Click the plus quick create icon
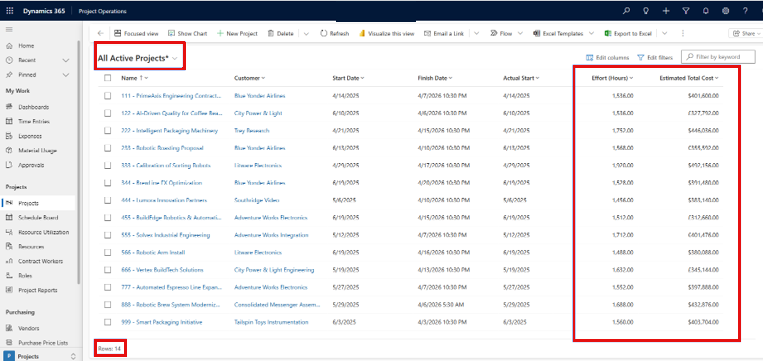This screenshot has width=763, height=361. (666, 11)
